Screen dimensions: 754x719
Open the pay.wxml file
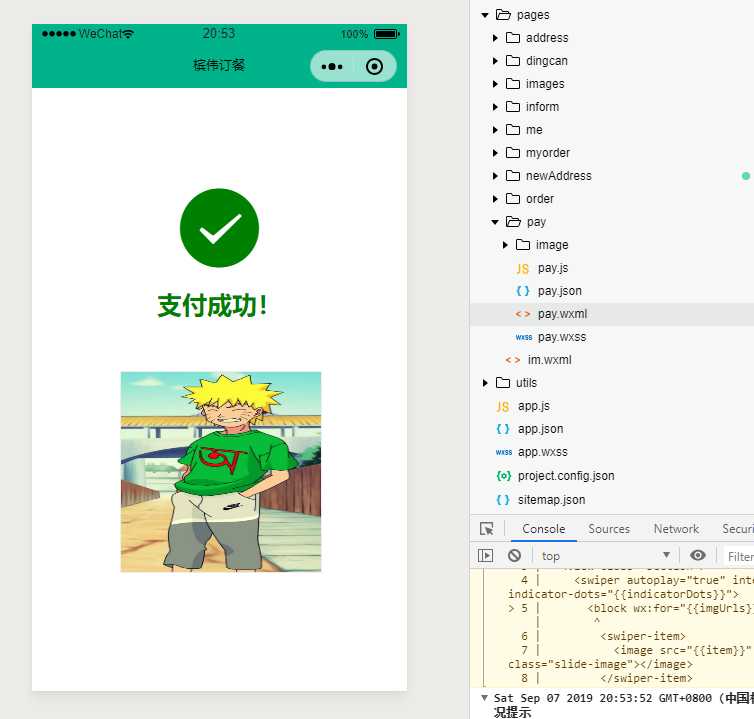(x=562, y=314)
